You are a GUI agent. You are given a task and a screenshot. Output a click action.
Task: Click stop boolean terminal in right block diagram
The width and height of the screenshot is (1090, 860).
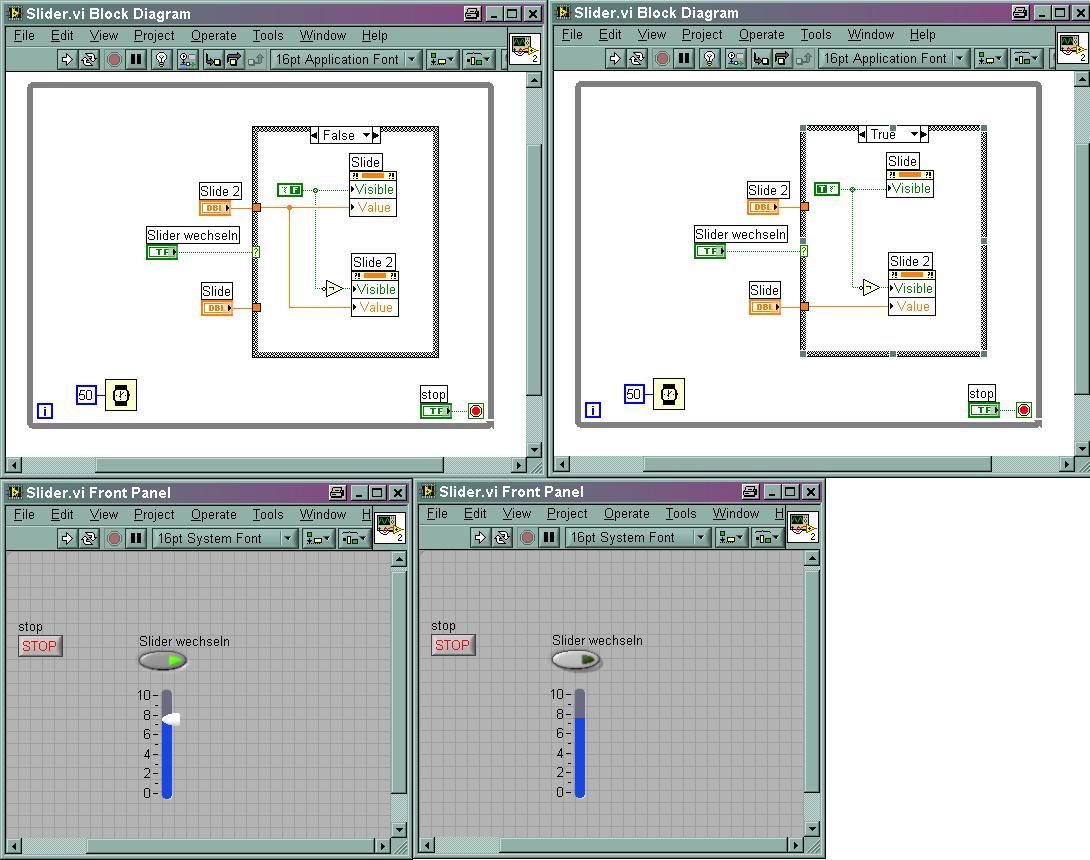(x=984, y=410)
